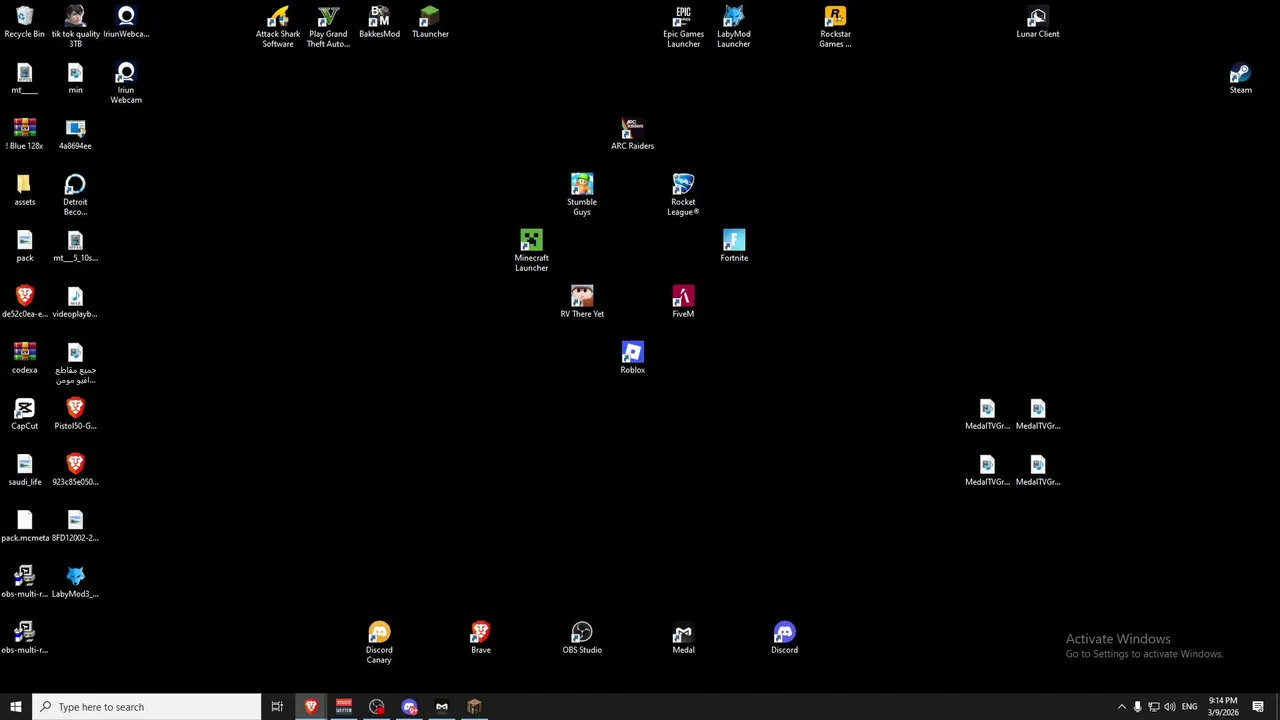
Task: Select the Fortnite desktop icon
Action: coord(734,246)
